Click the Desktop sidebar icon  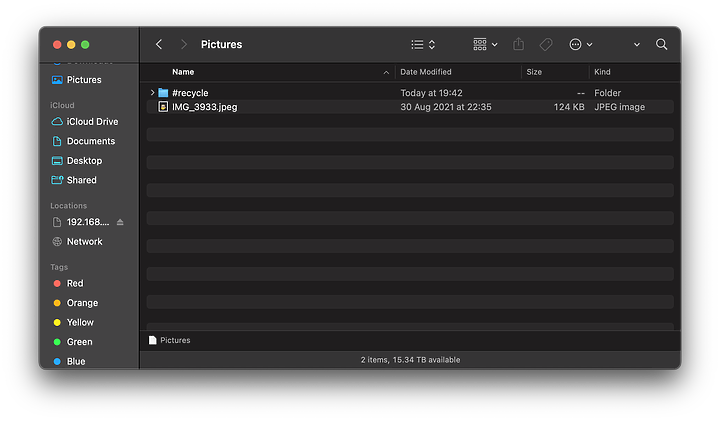coord(57,161)
